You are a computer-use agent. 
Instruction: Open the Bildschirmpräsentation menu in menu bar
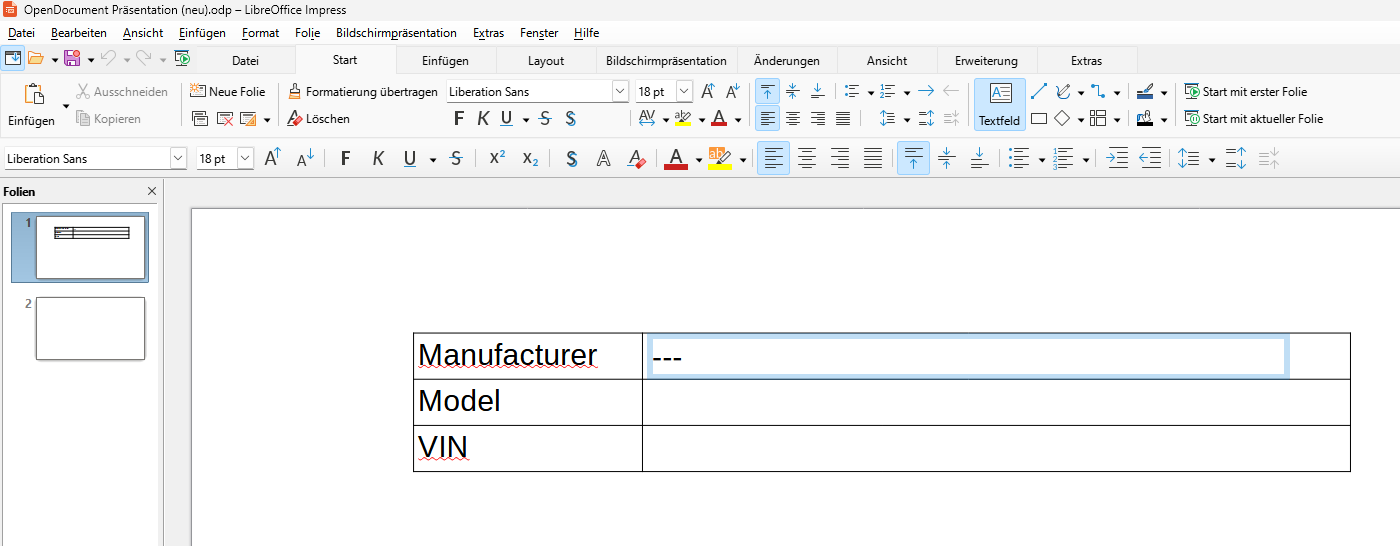coord(396,33)
